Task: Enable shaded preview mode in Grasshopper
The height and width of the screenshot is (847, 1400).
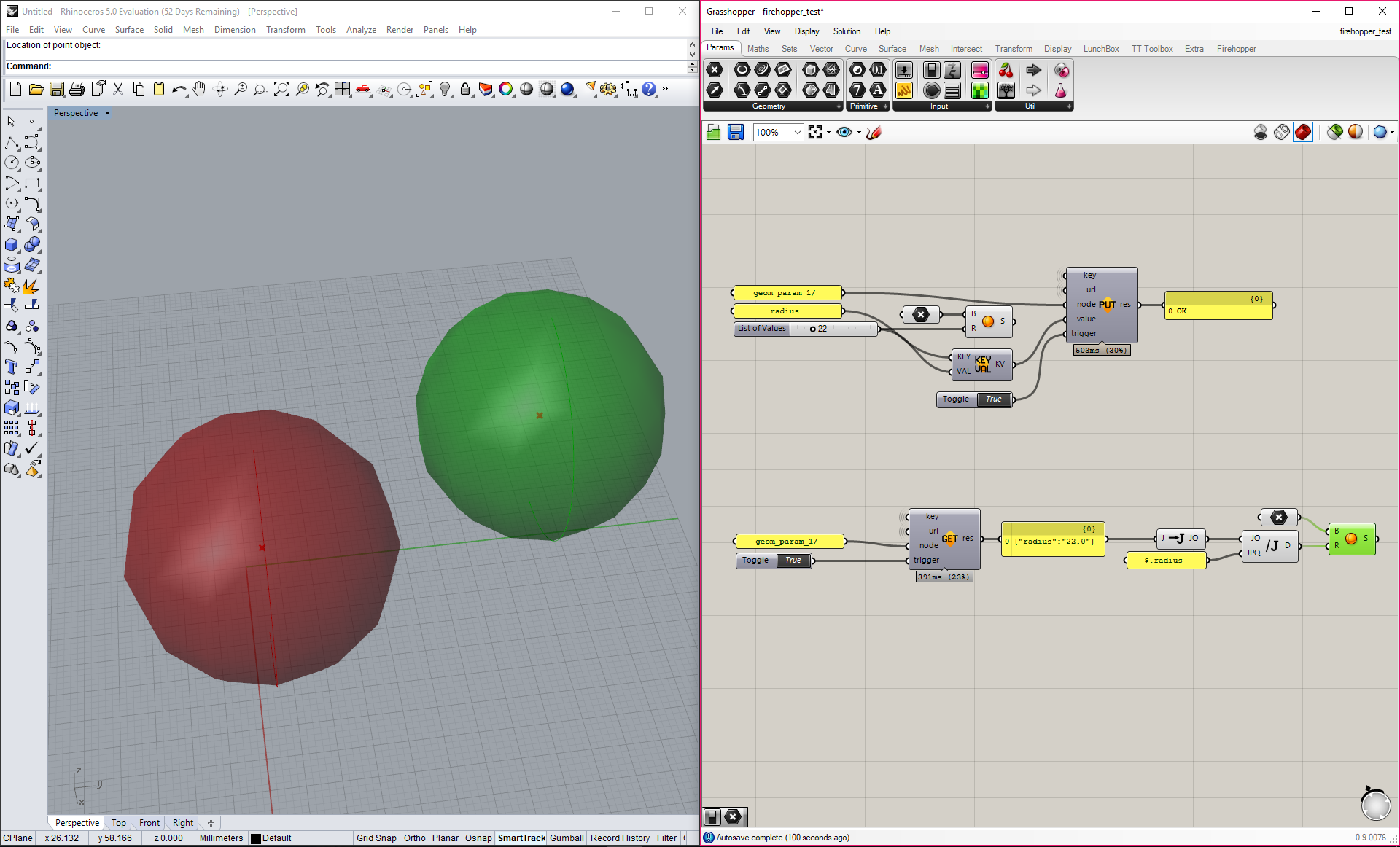Action: coord(1303,132)
